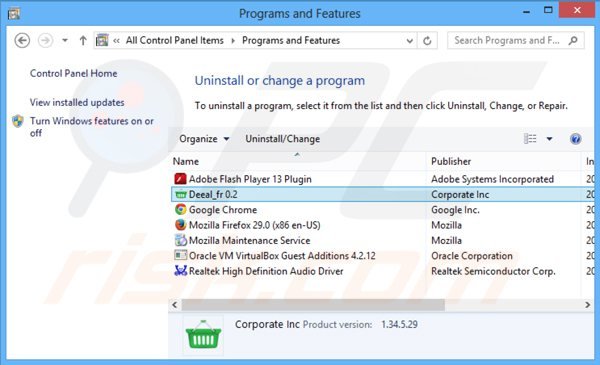Open the More view options dropdown arrow
This screenshot has height=365, width=600.
[x=549, y=139]
